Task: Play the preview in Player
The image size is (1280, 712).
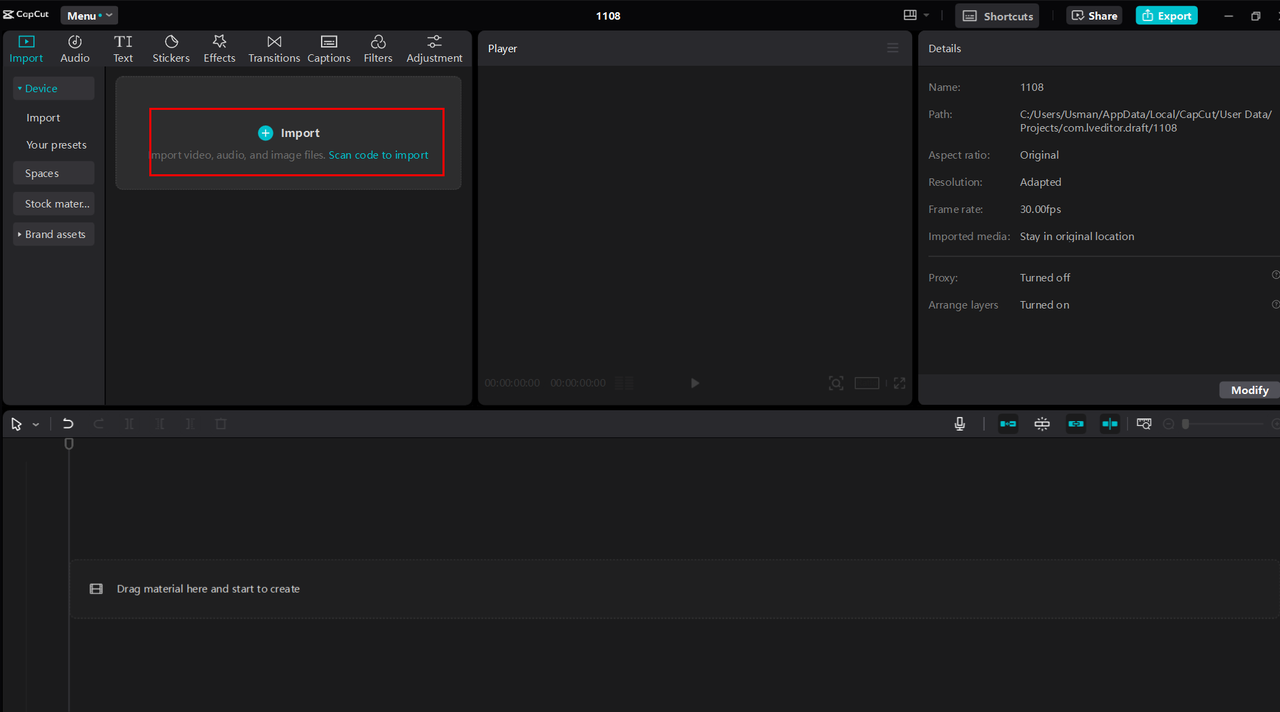Action: 695,383
